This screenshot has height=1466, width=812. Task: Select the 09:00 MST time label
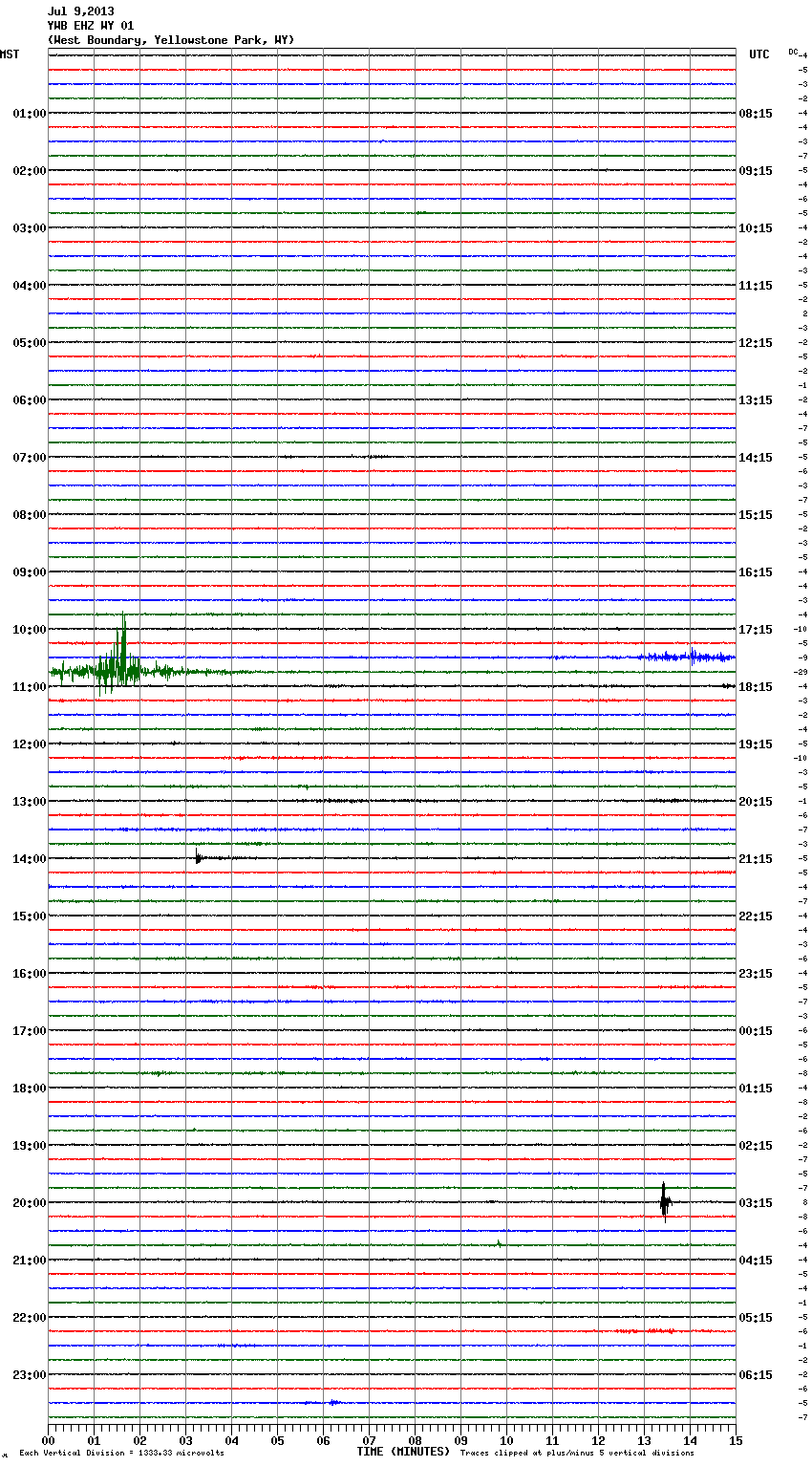pyautogui.click(x=29, y=572)
